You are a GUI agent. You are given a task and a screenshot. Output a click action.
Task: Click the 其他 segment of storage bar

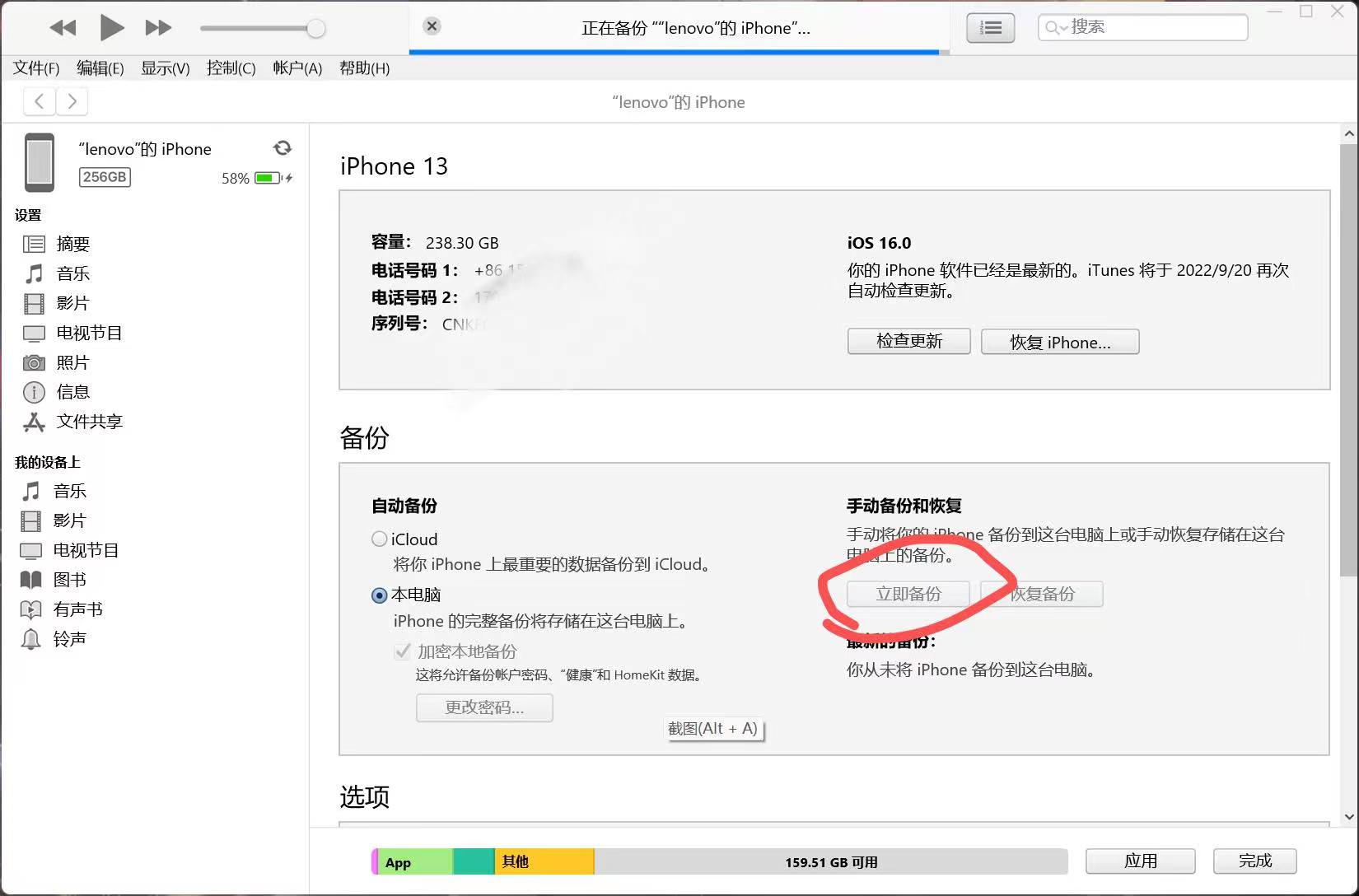[544, 862]
